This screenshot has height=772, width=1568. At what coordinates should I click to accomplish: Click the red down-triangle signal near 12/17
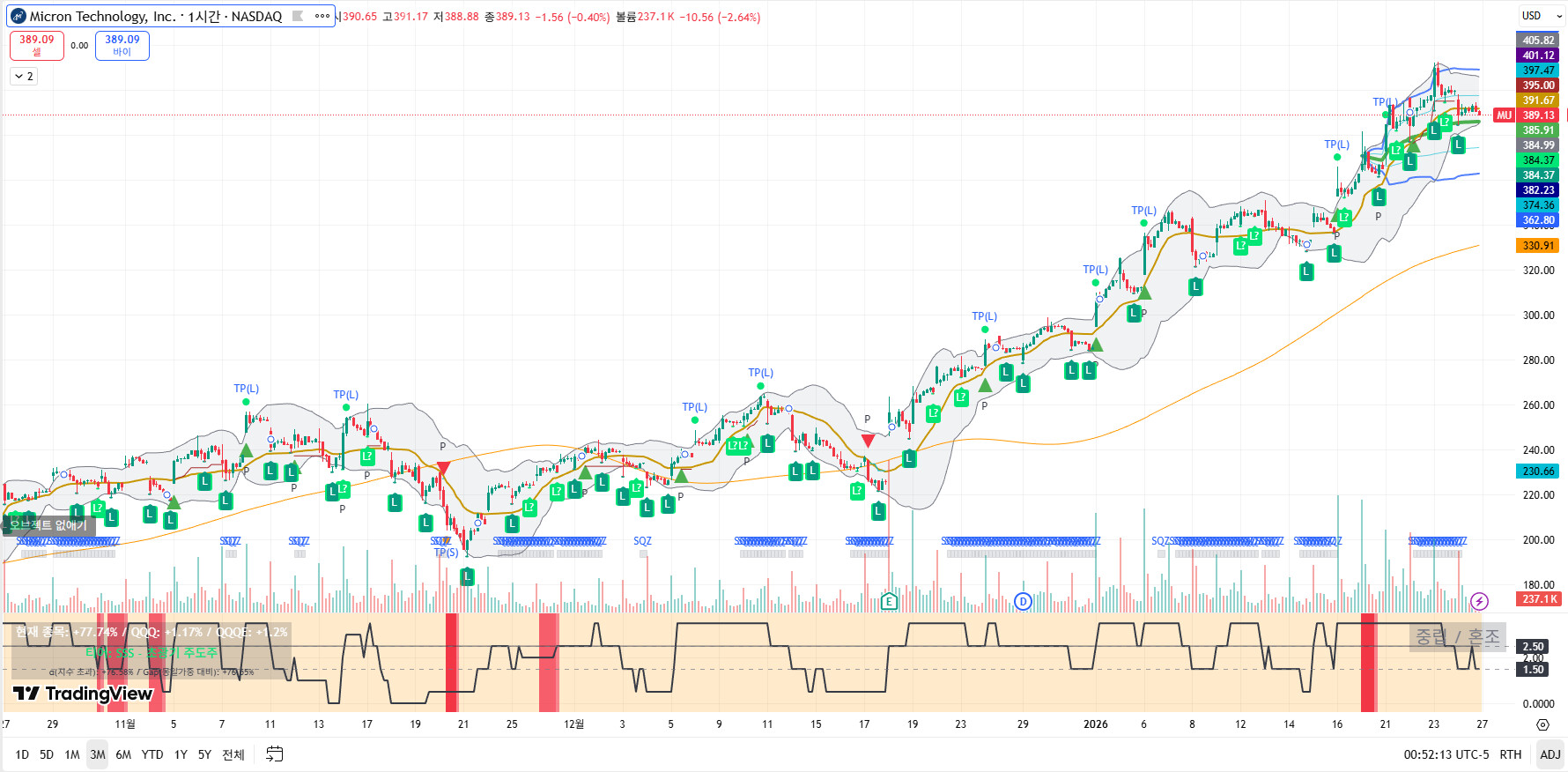[x=868, y=441]
